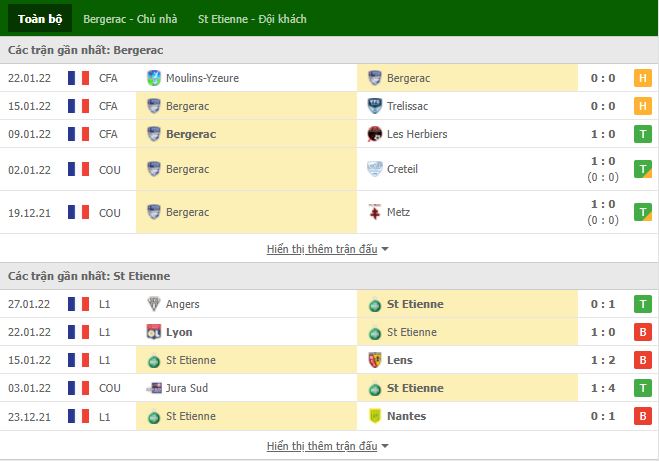Click the 1 : 4 score for Jura Sud match
This screenshot has height=461, width=659.
(603, 388)
